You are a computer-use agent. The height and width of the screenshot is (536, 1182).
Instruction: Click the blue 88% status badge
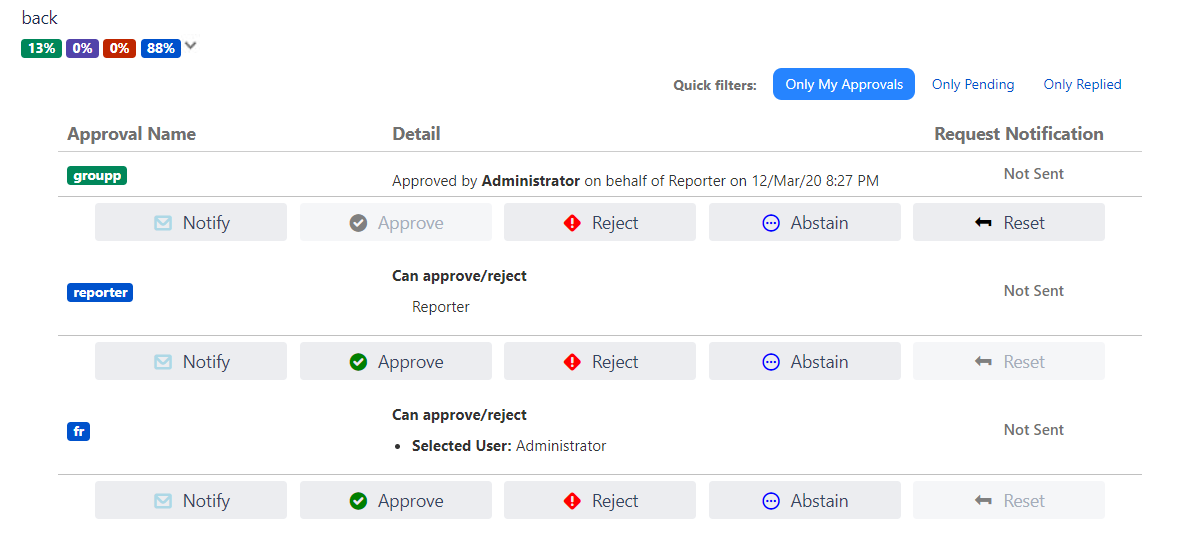160,48
